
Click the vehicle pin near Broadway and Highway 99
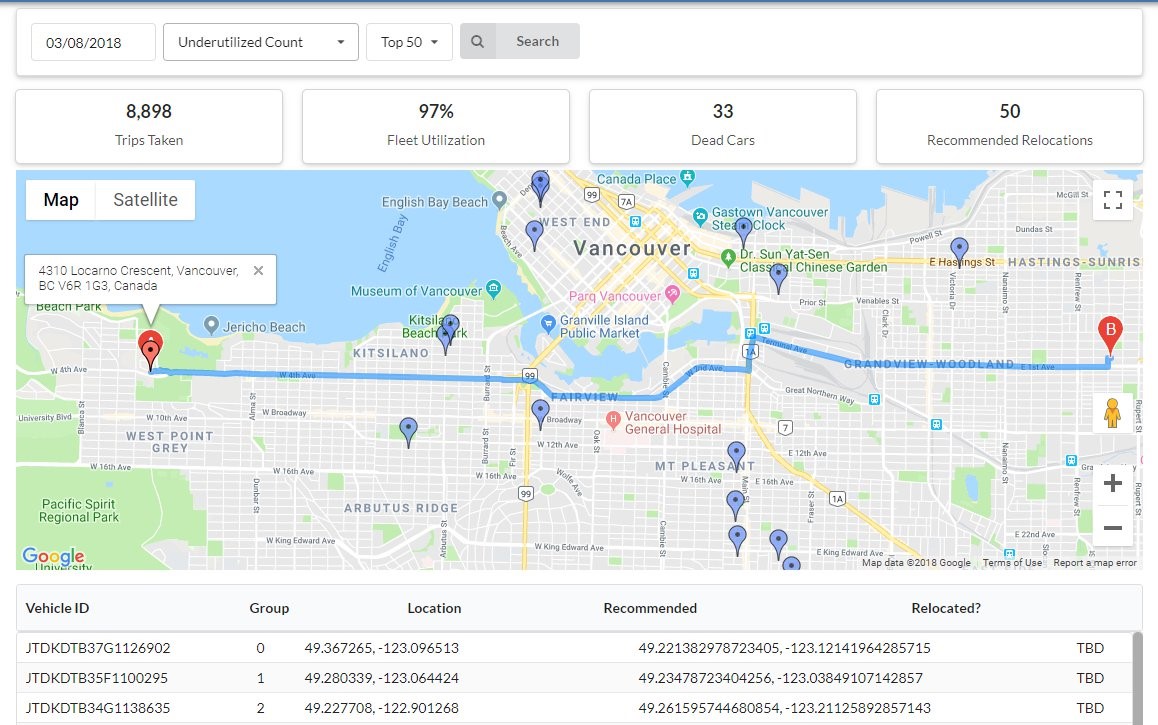point(540,415)
